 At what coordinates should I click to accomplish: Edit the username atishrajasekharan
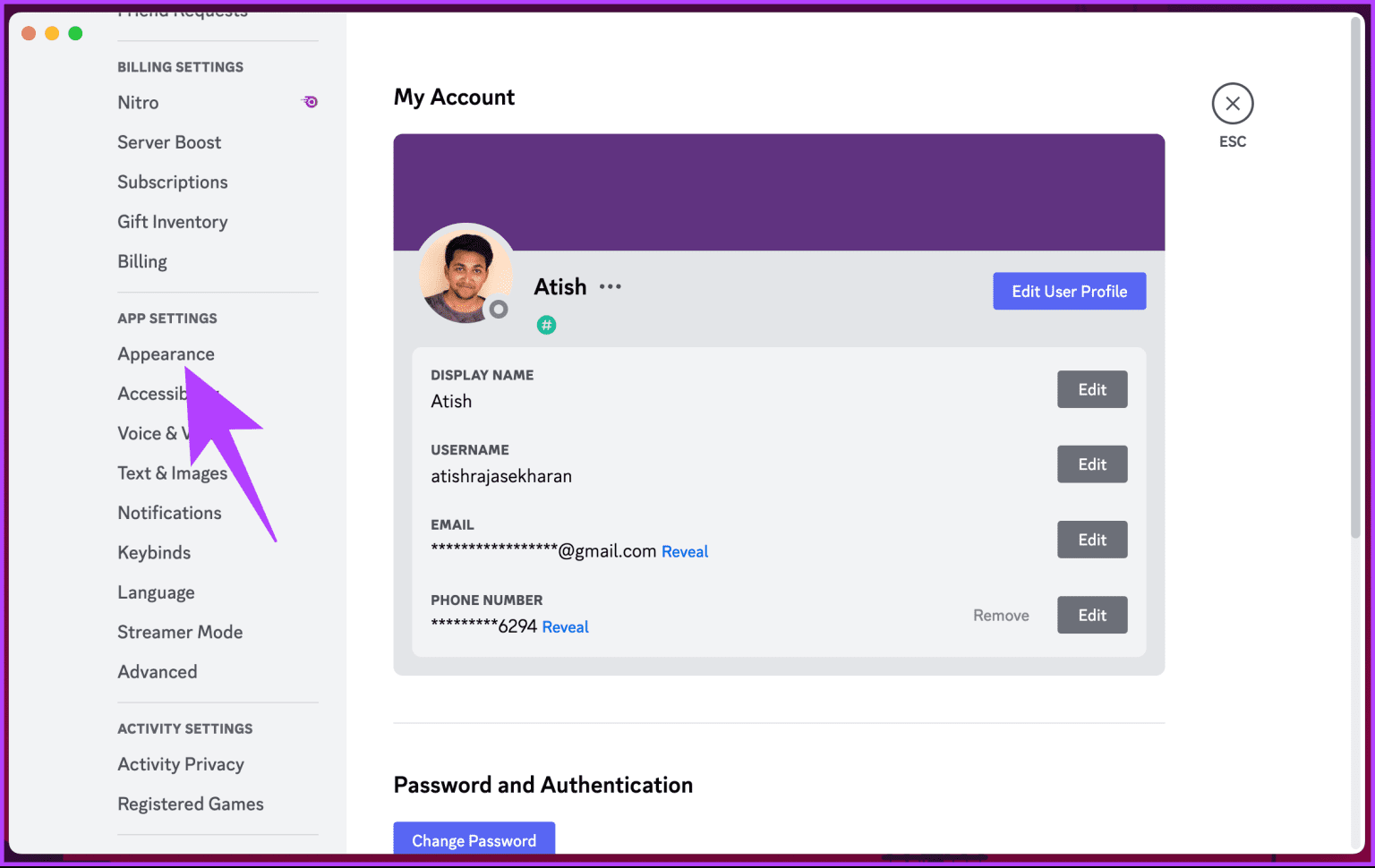1092,464
